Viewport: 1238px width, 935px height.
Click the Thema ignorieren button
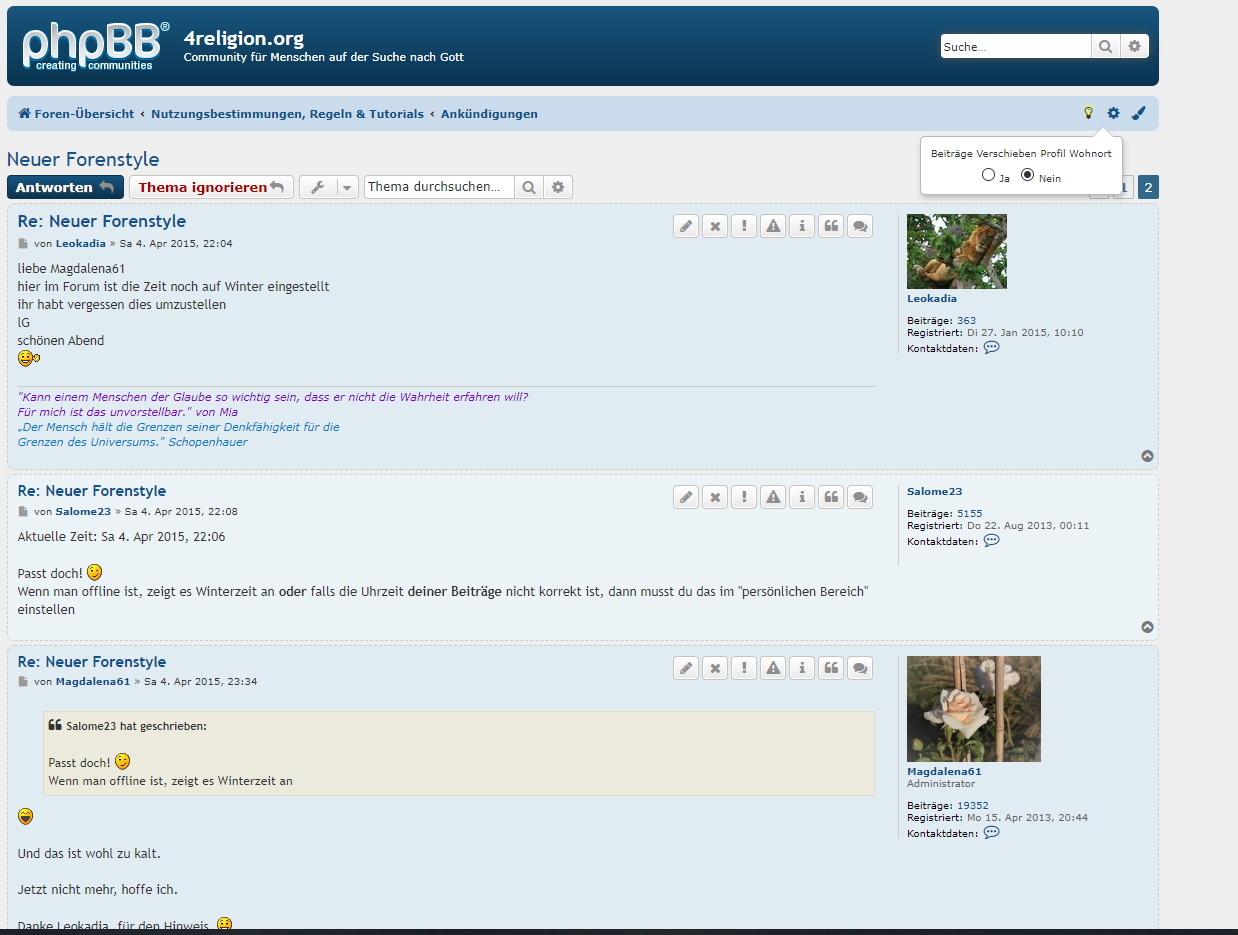(x=211, y=187)
